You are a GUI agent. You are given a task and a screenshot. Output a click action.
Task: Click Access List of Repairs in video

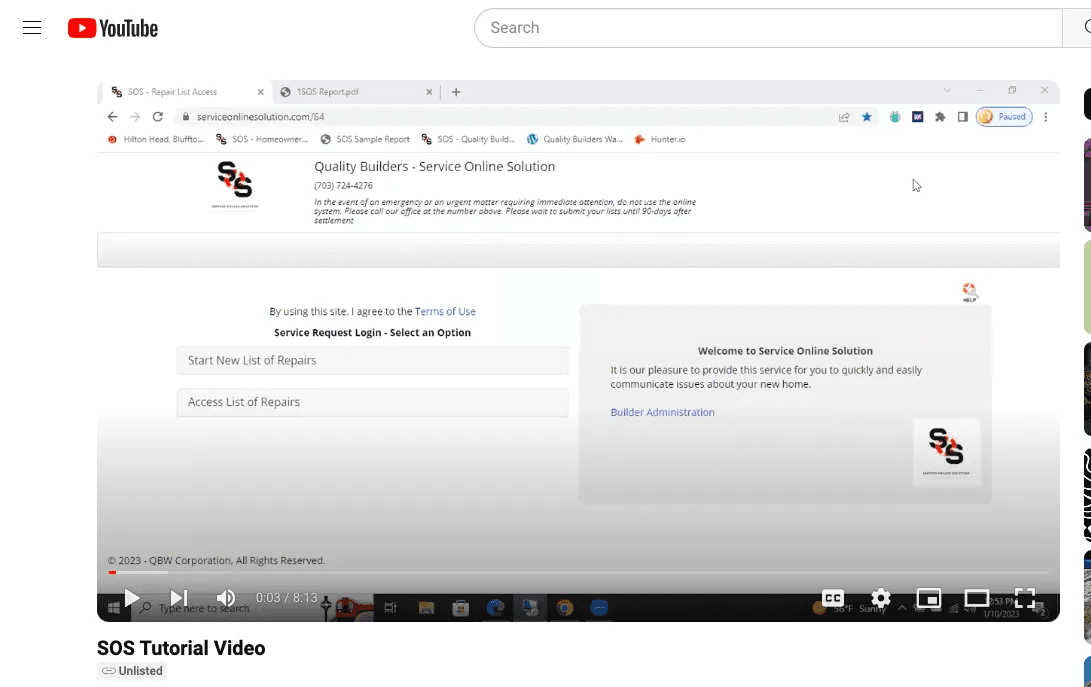pos(372,402)
